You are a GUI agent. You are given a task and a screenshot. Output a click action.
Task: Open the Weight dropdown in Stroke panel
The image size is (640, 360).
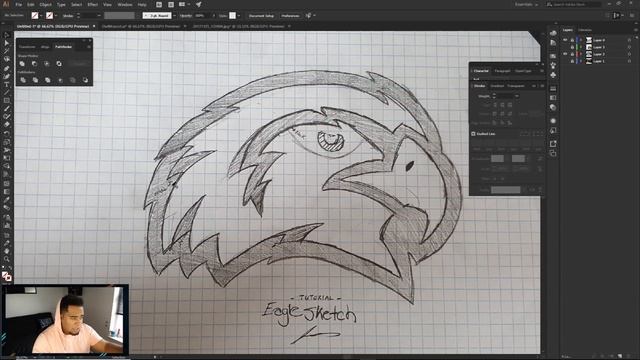point(517,96)
